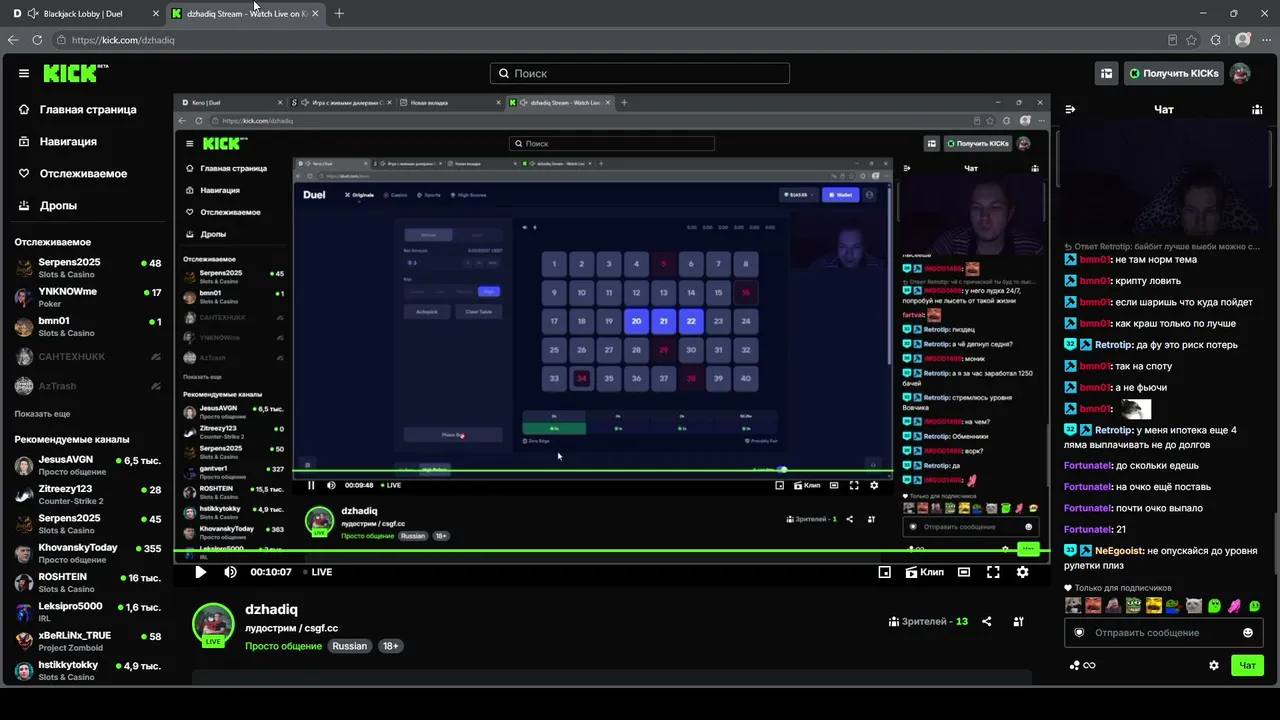
Task: Bookmark page with star icon
Action: 1191,40
